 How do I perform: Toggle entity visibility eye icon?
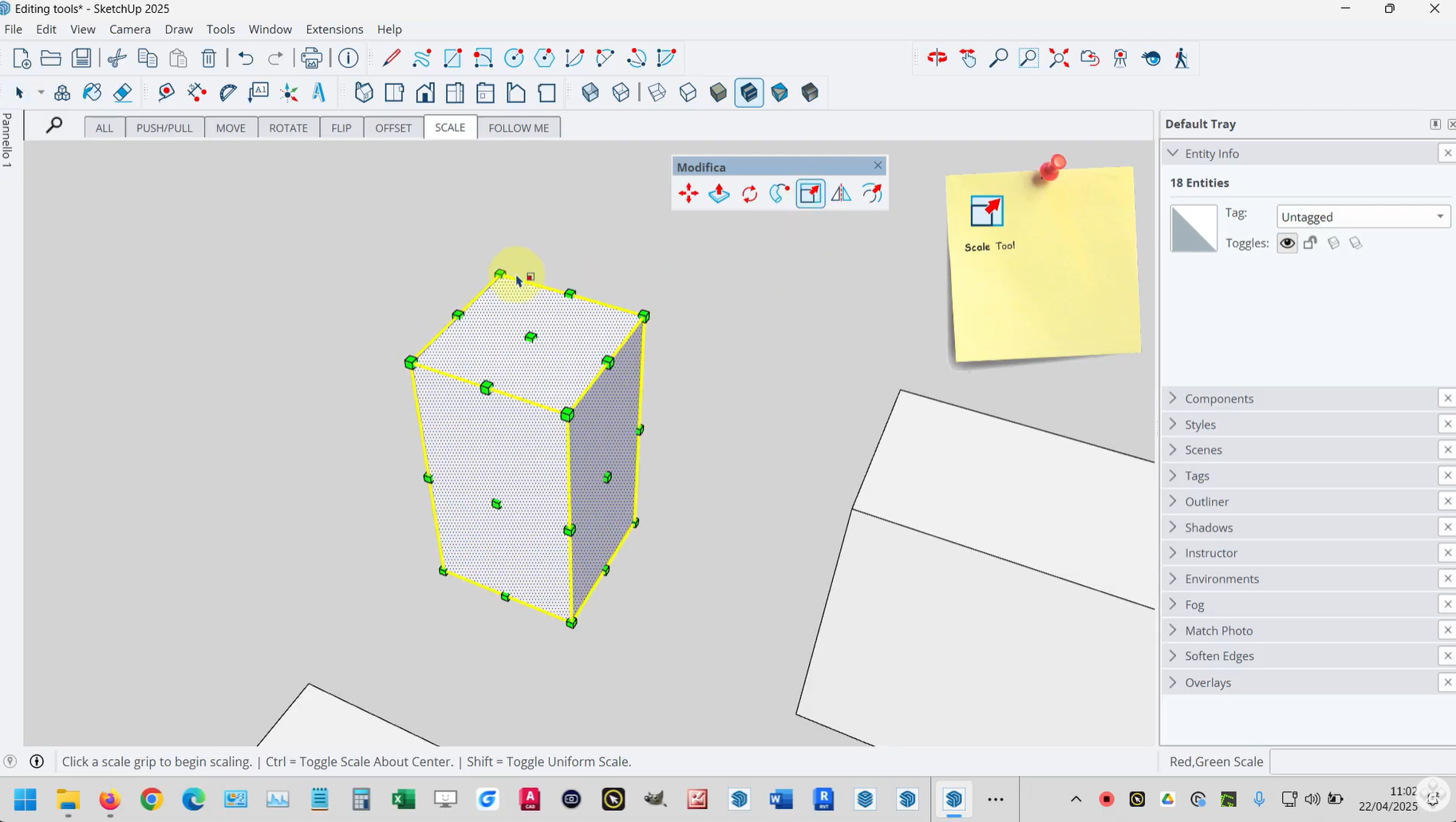pos(1287,243)
